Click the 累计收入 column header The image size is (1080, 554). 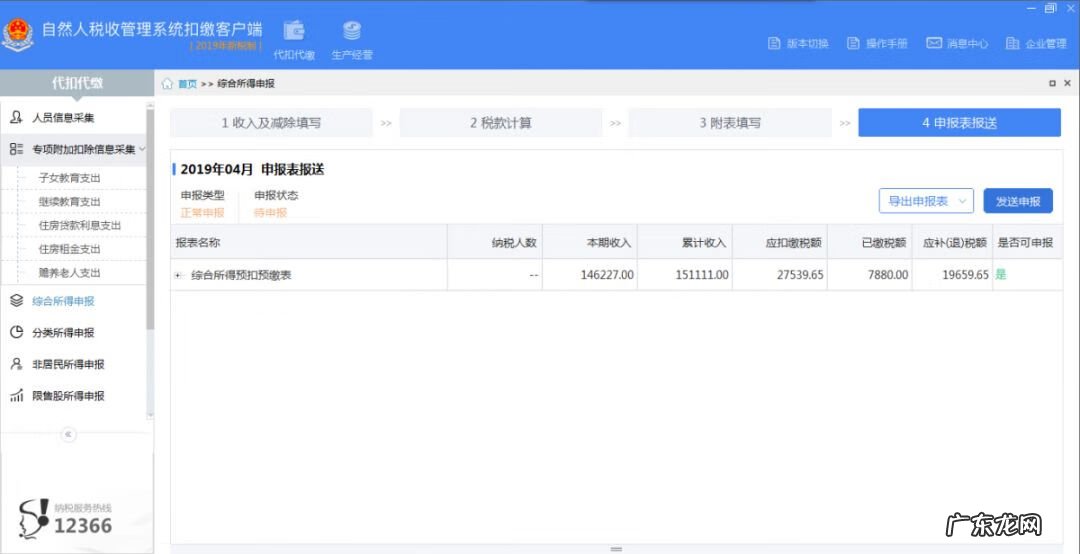pos(685,242)
